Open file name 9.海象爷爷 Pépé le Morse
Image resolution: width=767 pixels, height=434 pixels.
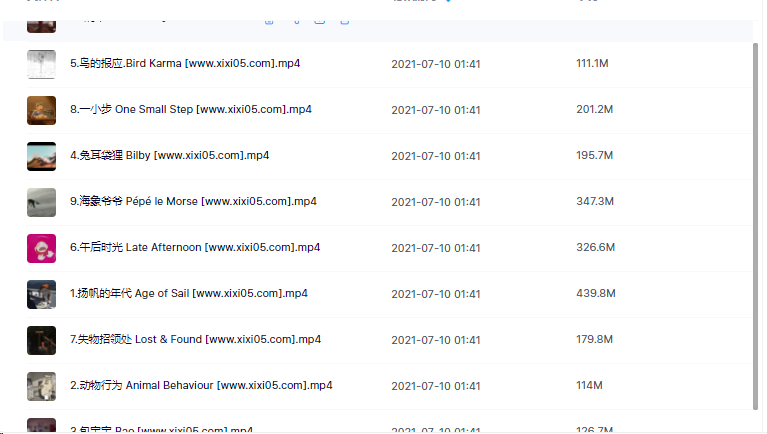point(193,202)
